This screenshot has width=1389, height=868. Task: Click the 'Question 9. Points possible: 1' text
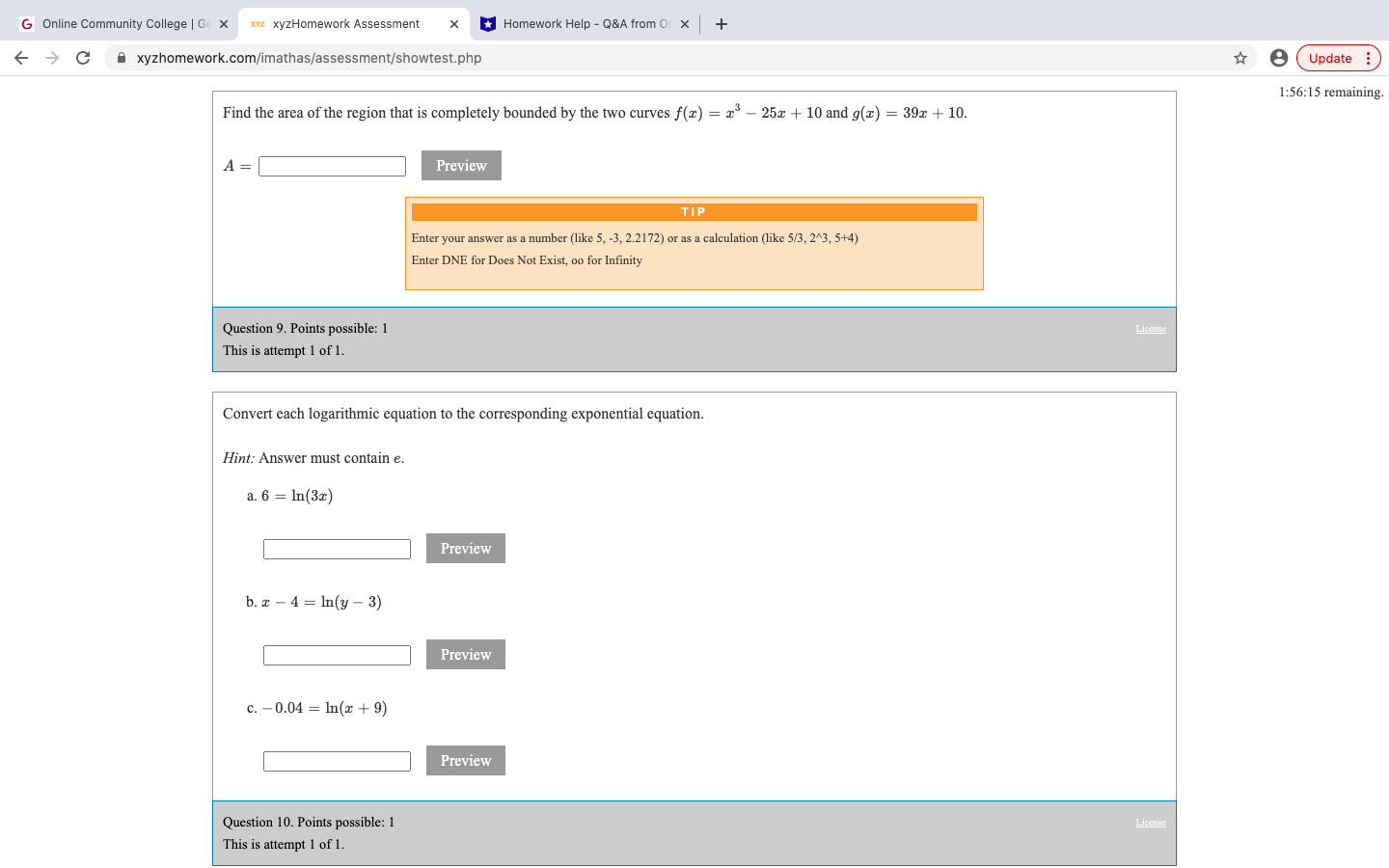tap(305, 328)
